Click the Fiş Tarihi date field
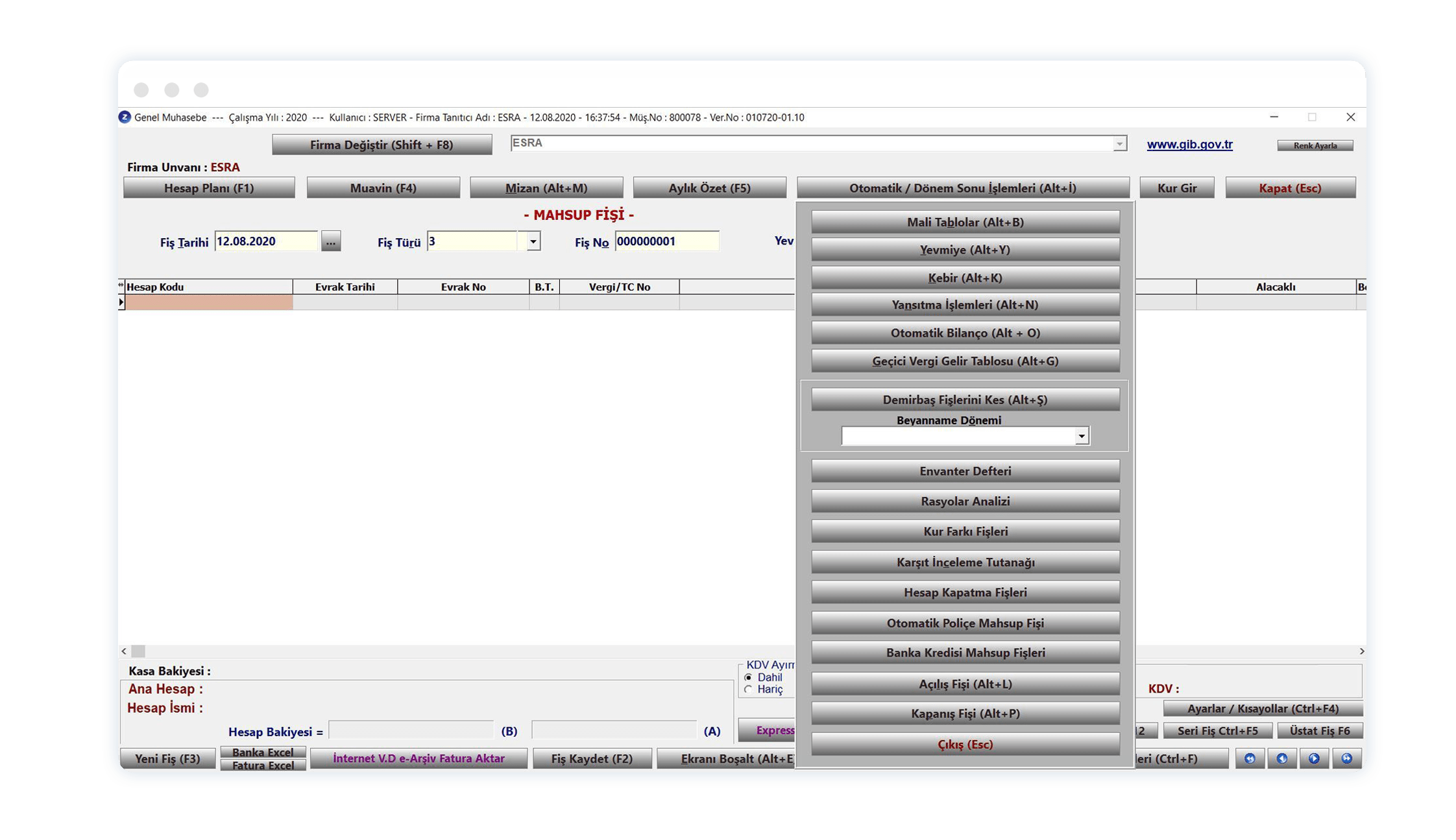Screen dimensions: 1456x840 (x=265, y=241)
